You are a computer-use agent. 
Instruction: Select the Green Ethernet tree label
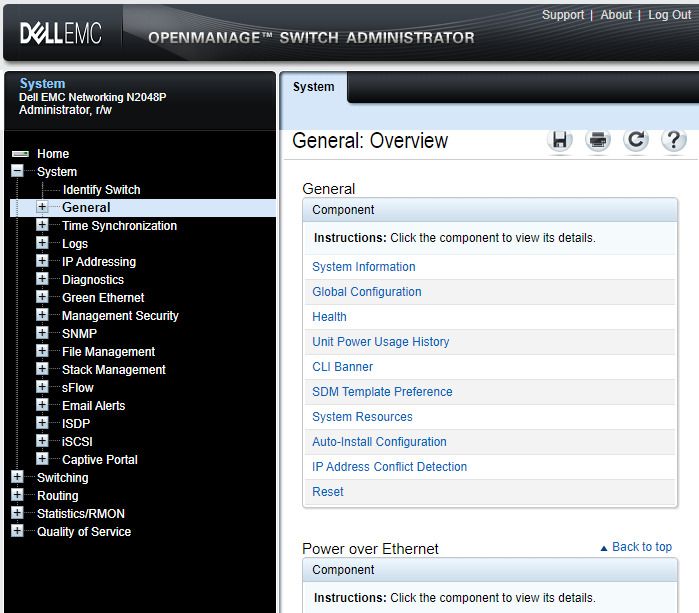pos(103,297)
